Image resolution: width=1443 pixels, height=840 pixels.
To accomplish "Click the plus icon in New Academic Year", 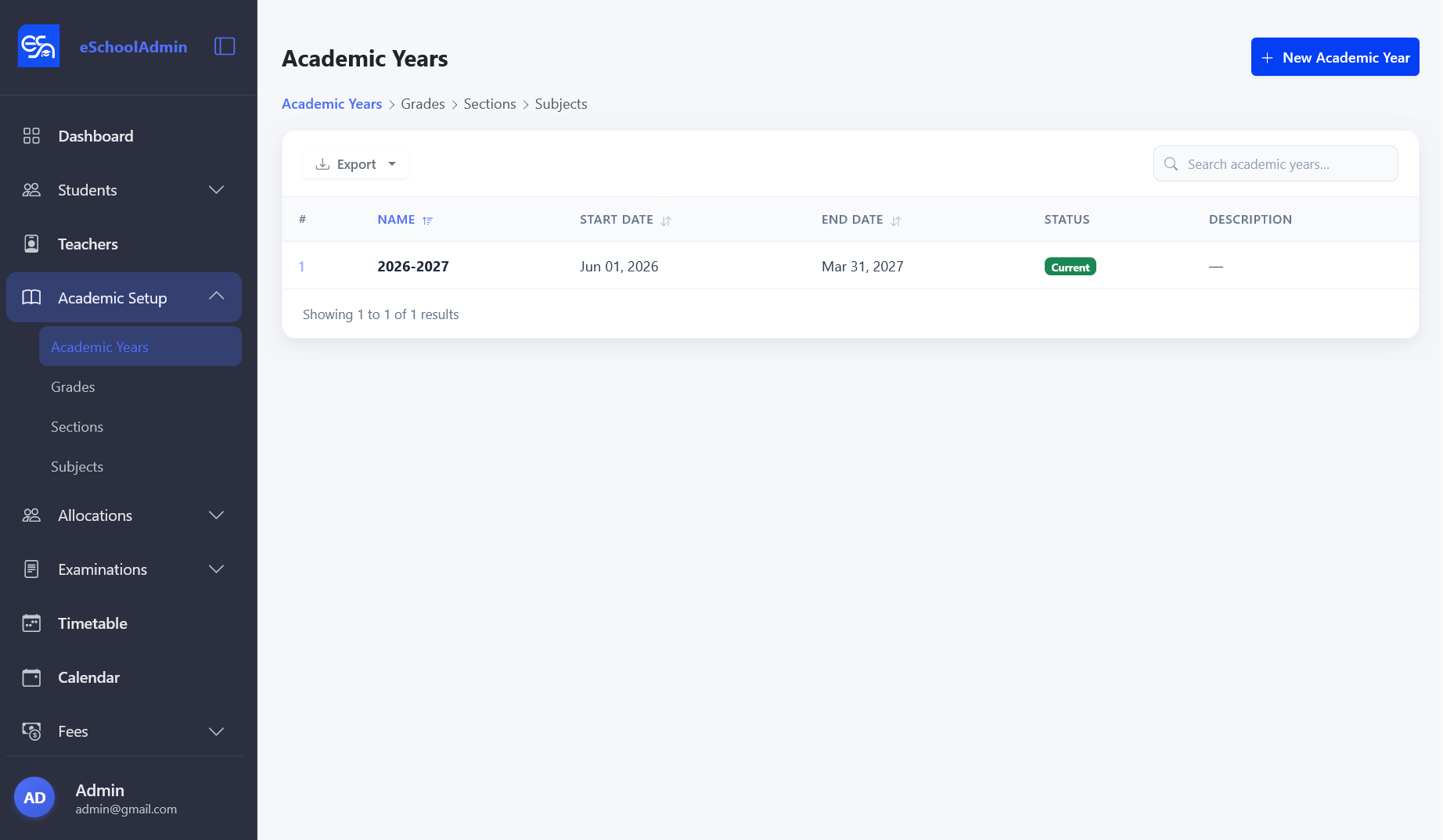I will (x=1267, y=58).
